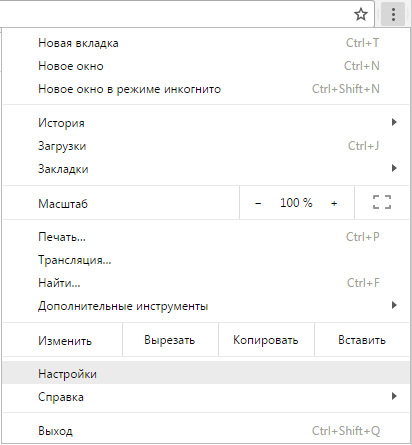Close menu via three-dot Chrome button

393,14
